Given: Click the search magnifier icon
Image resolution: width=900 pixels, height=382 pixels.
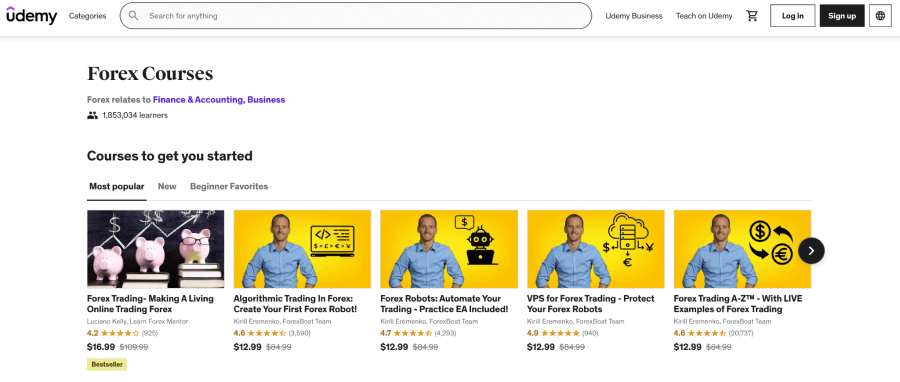Looking at the screenshot, I should [134, 15].
